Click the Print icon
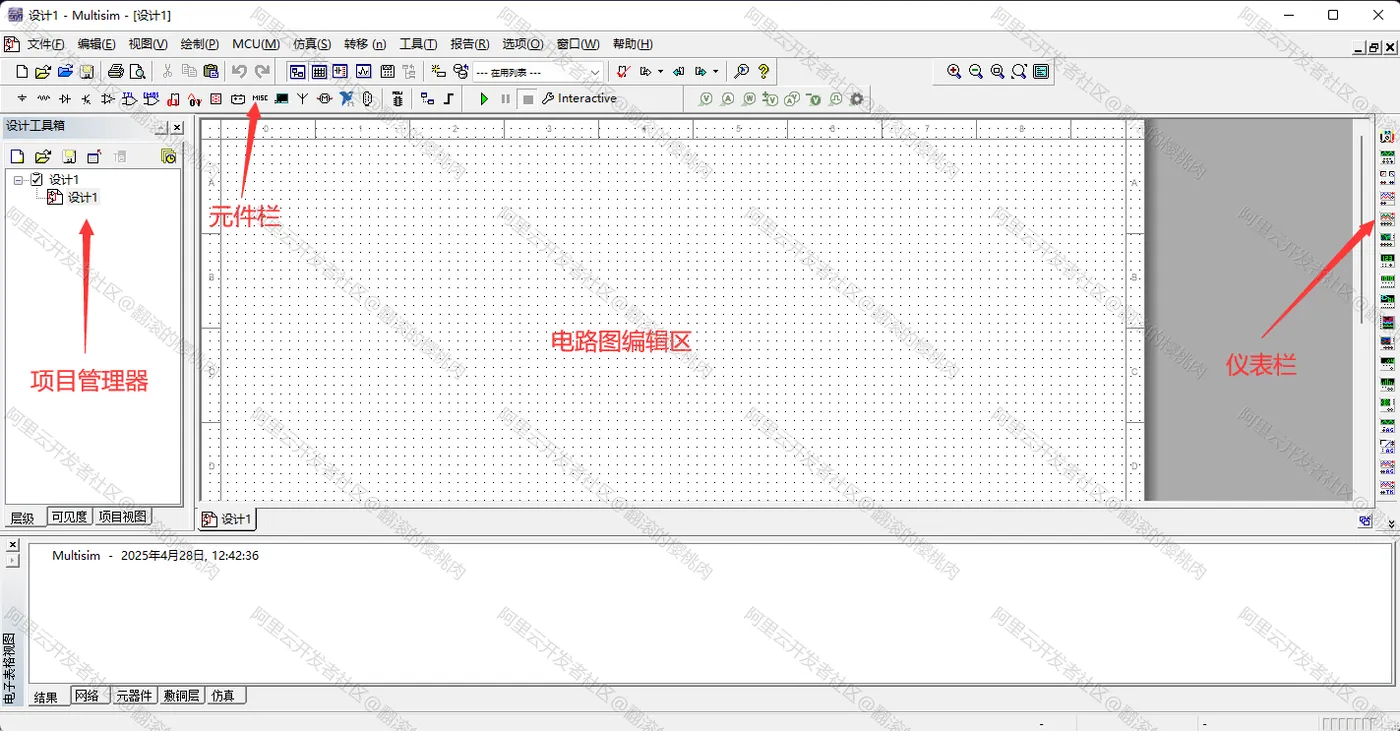1400x731 pixels. click(x=116, y=71)
